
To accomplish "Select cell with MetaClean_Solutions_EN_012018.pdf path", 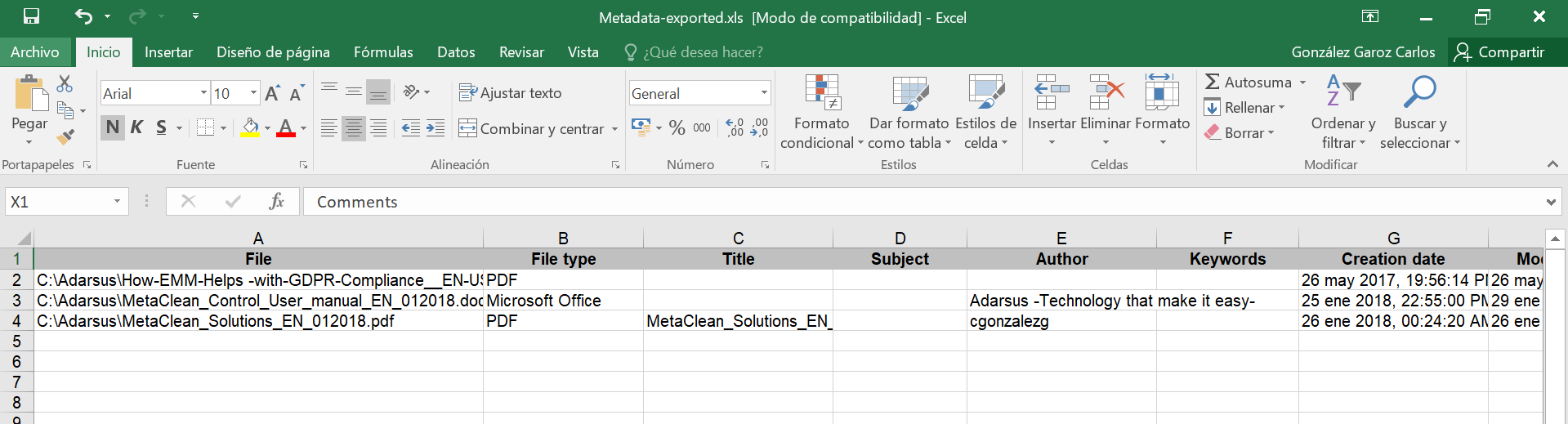I will [x=258, y=321].
